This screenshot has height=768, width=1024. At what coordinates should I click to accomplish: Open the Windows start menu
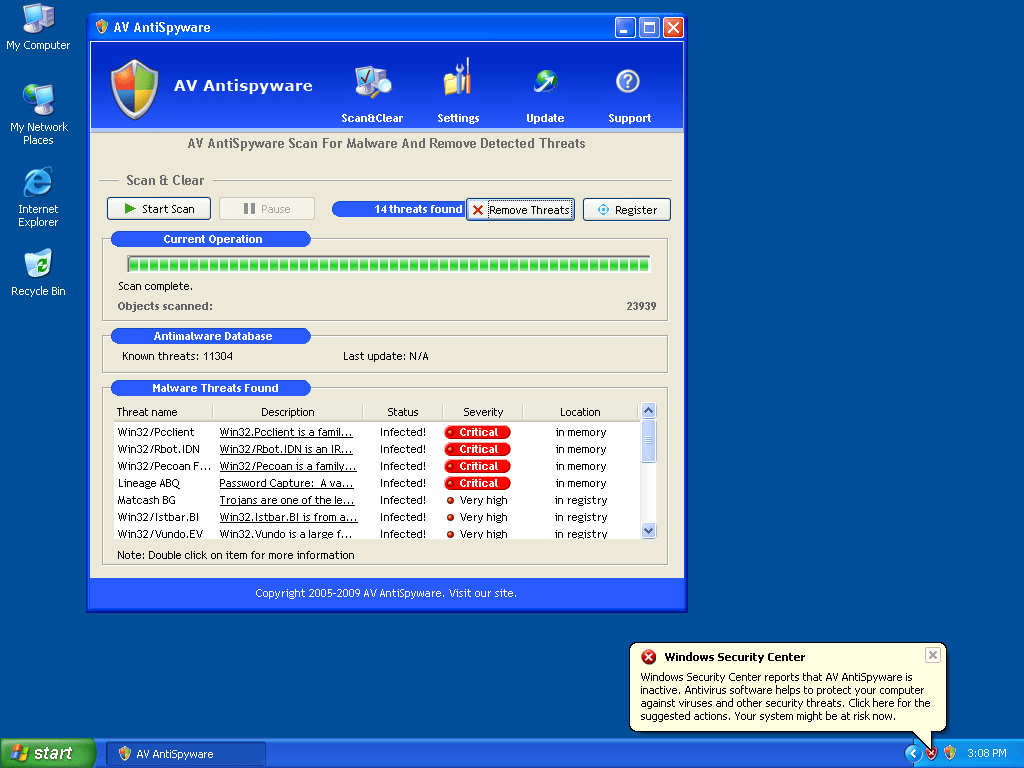point(48,753)
